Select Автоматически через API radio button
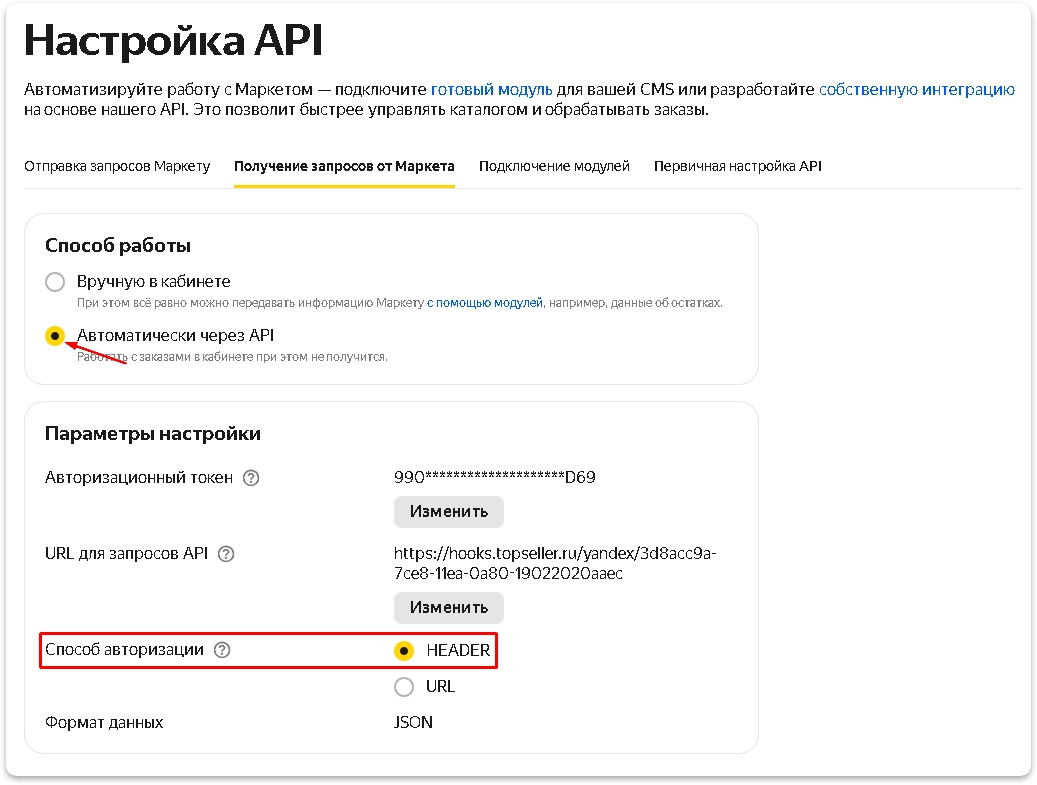The width and height of the screenshot is (1037, 785). coord(55,336)
